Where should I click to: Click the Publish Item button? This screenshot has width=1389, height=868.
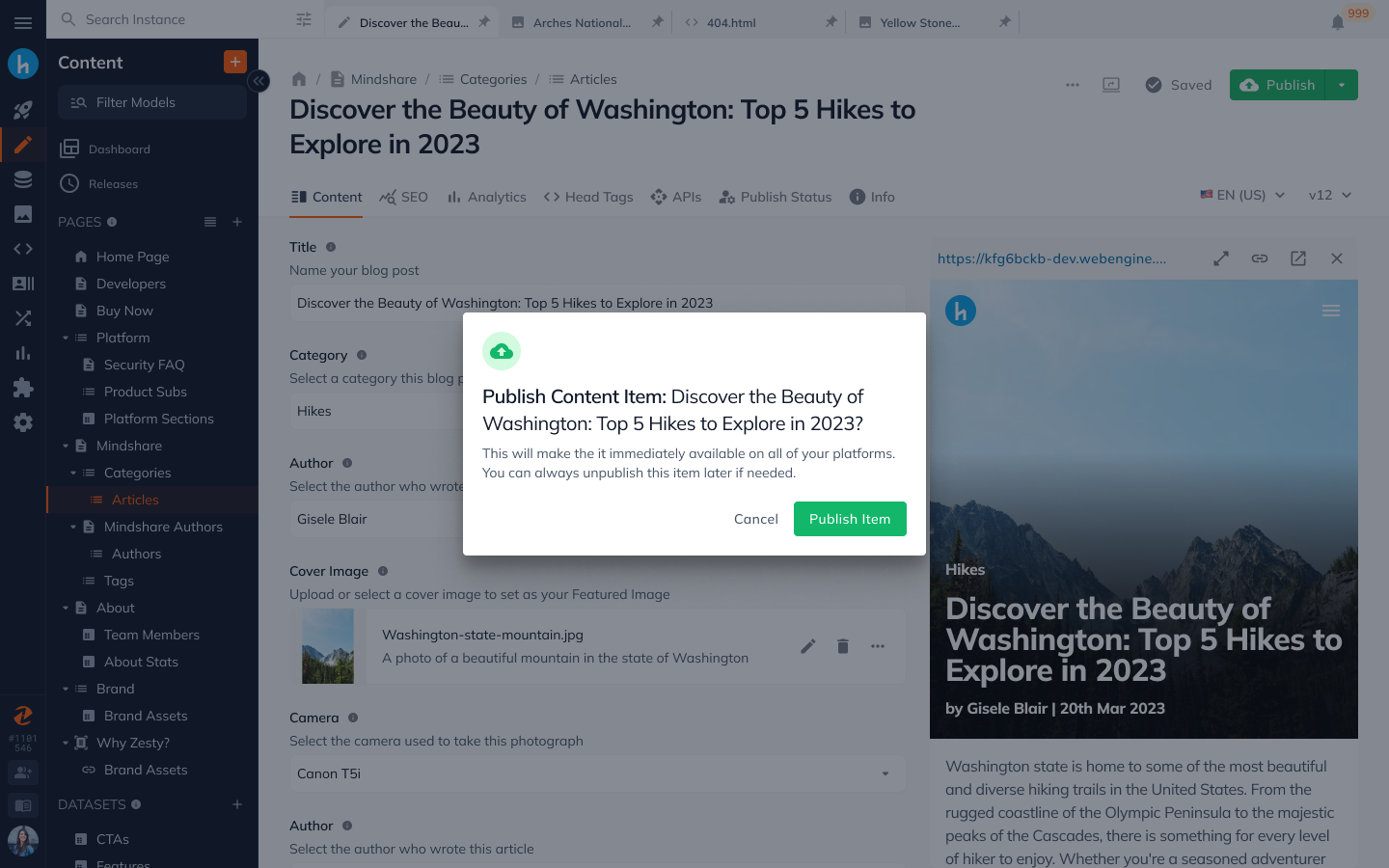click(x=850, y=519)
